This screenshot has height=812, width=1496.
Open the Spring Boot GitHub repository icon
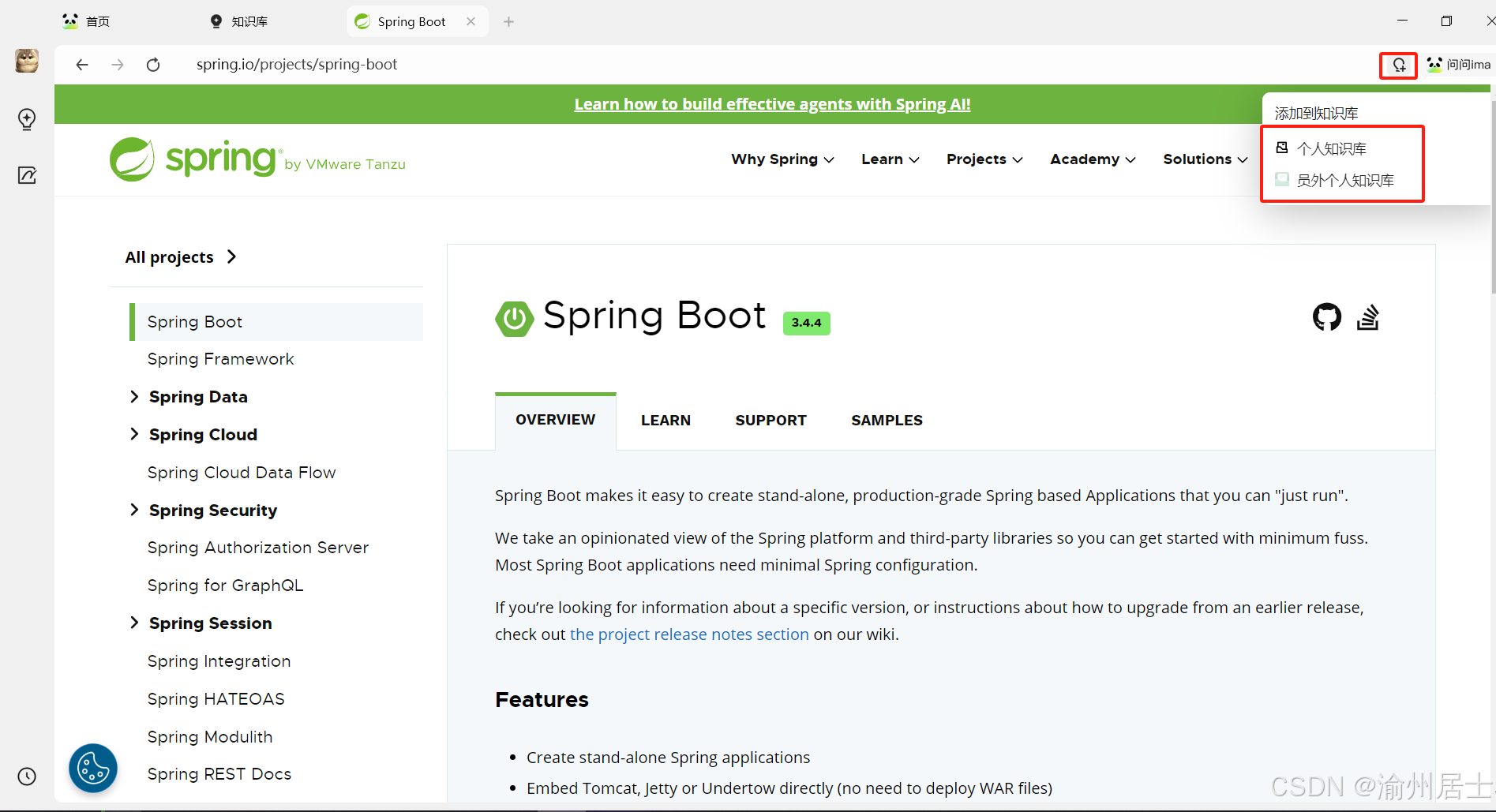1327,317
